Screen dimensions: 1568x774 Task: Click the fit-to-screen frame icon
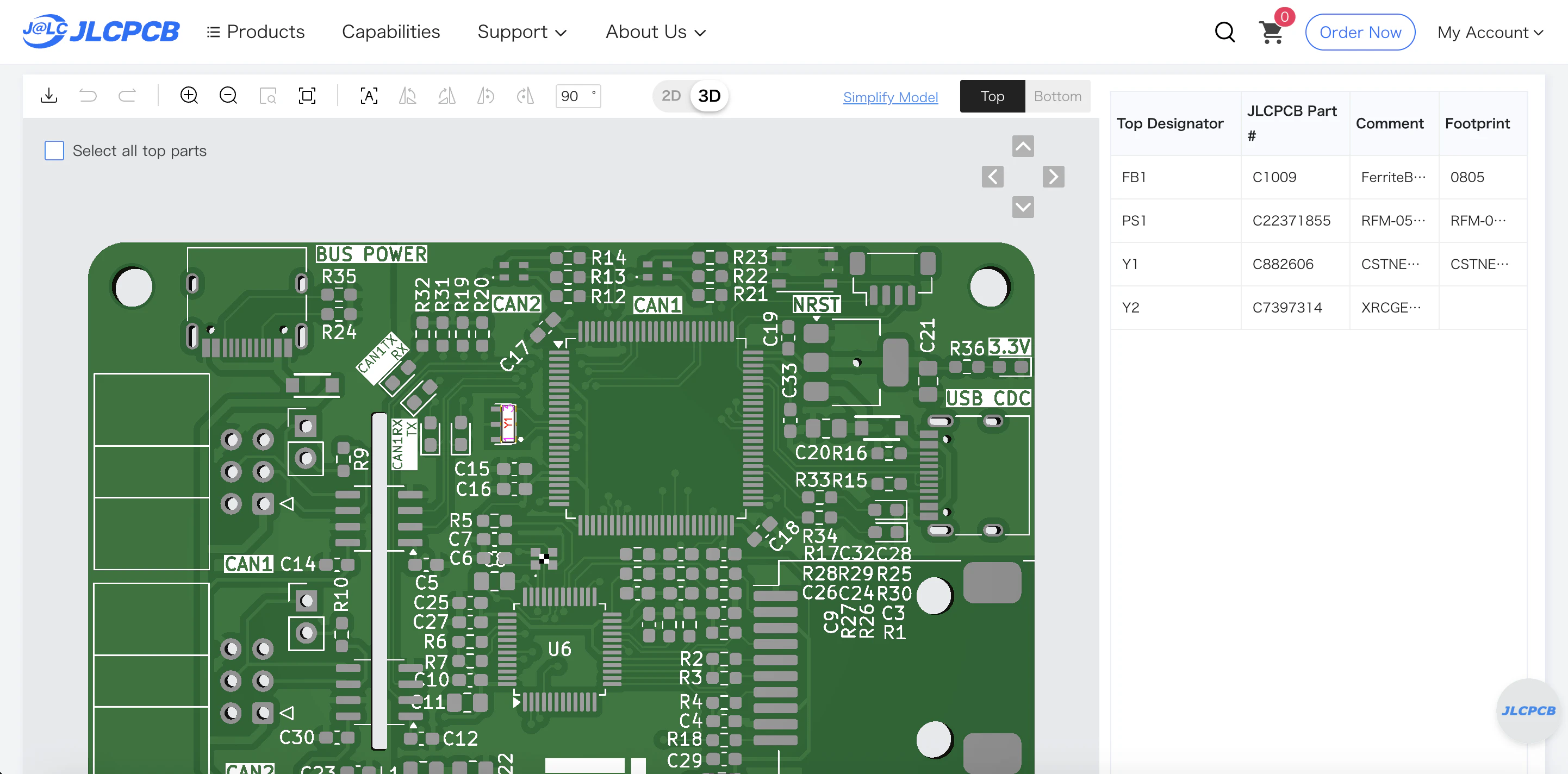click(307, 96)
